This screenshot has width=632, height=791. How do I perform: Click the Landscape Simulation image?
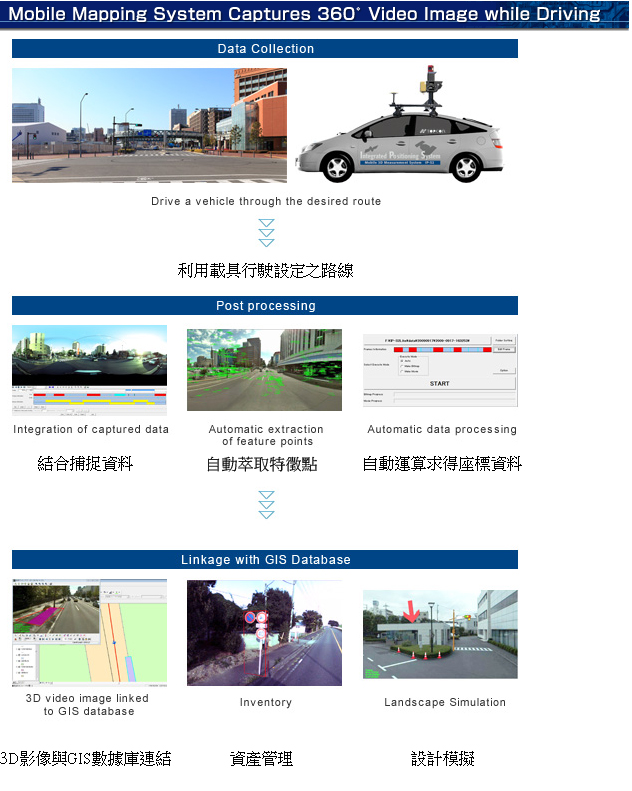440,635
